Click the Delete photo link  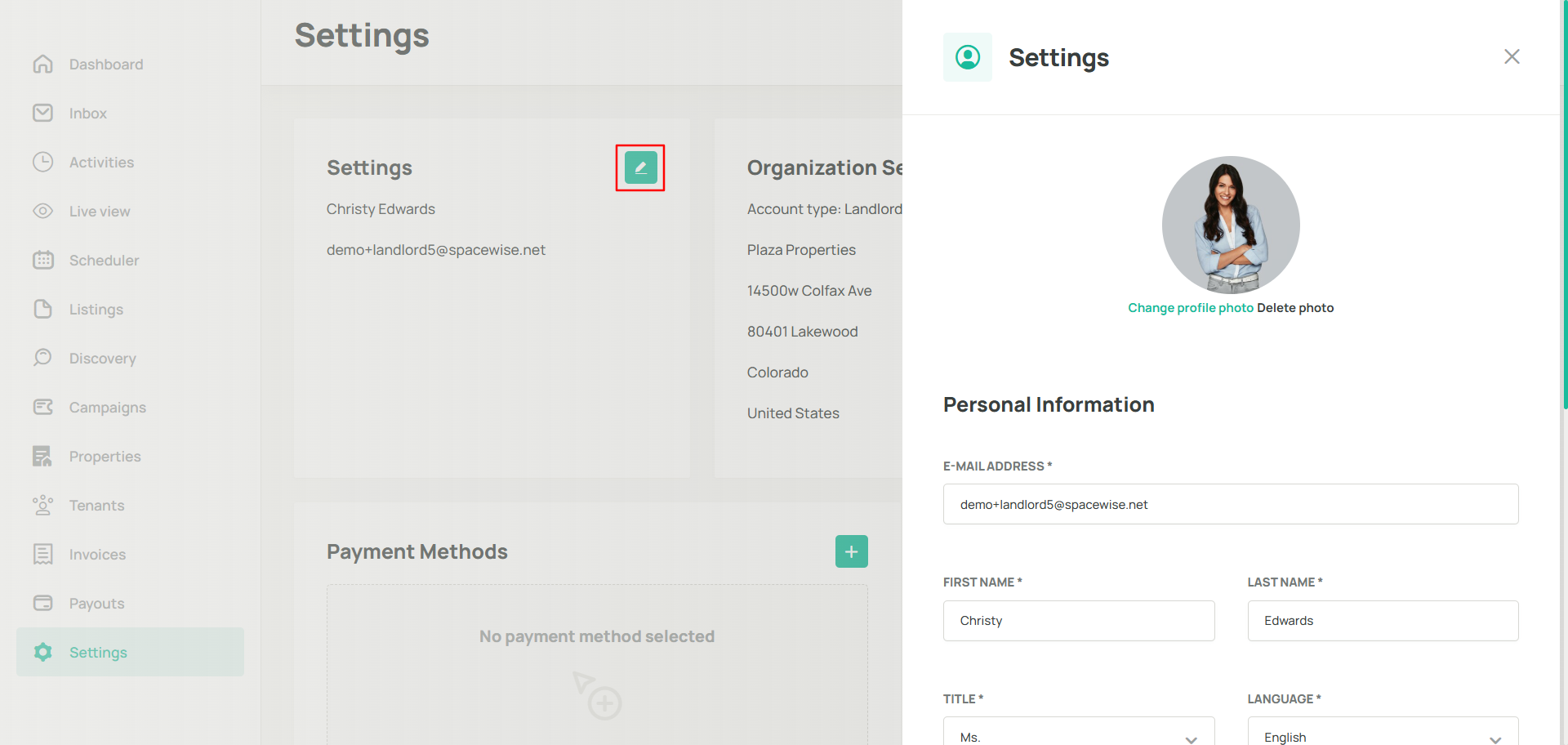[x=1295, y=308]
